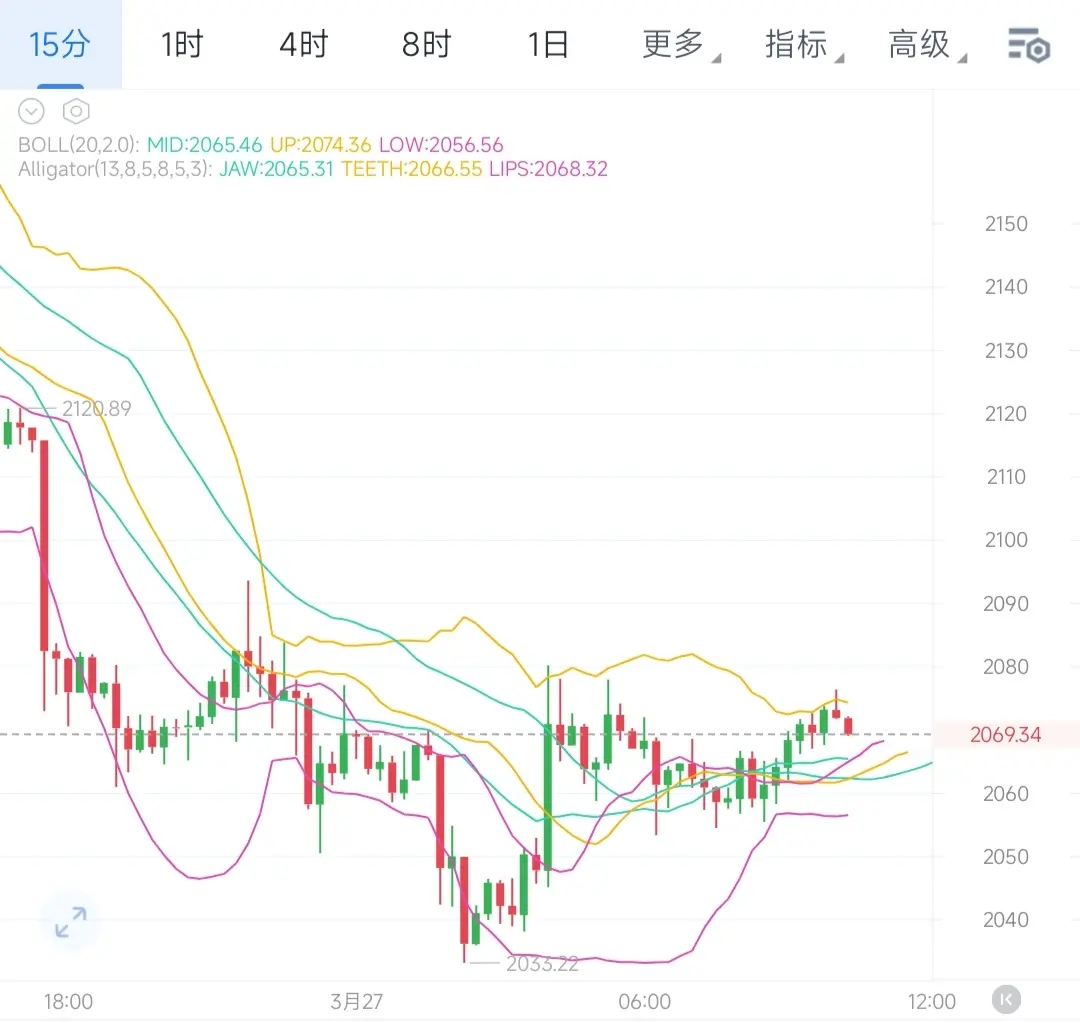Switch to the 4时 timeframe
Viewport: 1080px width, 1023px height.
pyautogui.click(x=304, y=44)
